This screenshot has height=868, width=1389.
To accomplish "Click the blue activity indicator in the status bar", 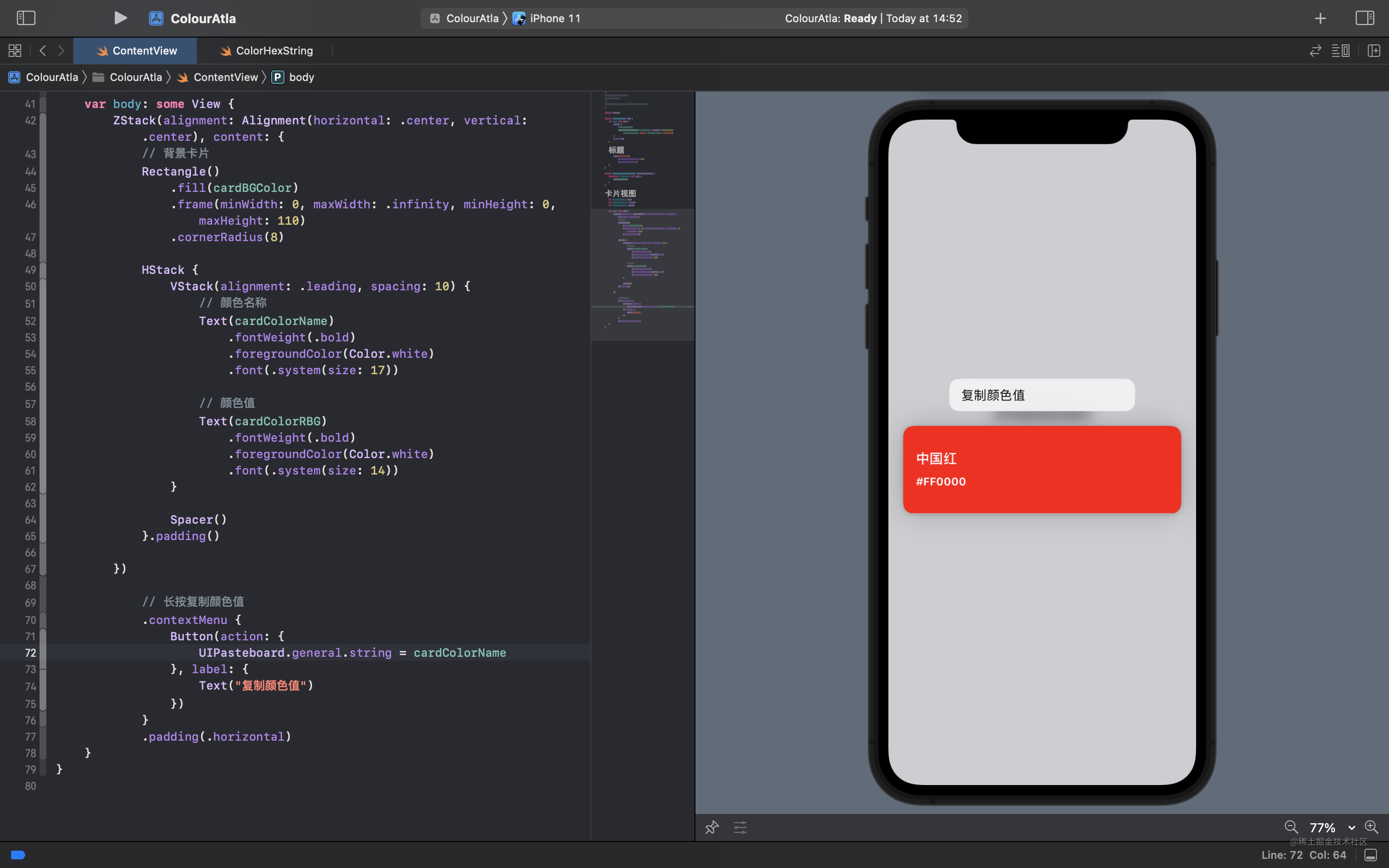I will [18, 855].
